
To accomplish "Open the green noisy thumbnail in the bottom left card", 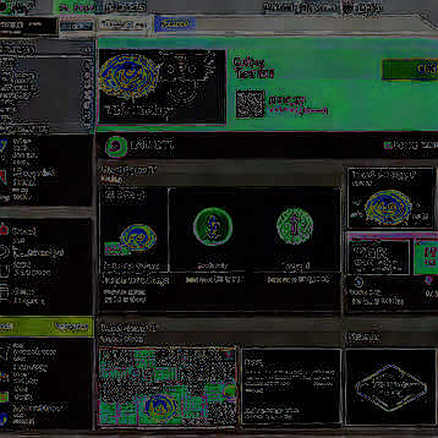I will [x=168, y=387].
